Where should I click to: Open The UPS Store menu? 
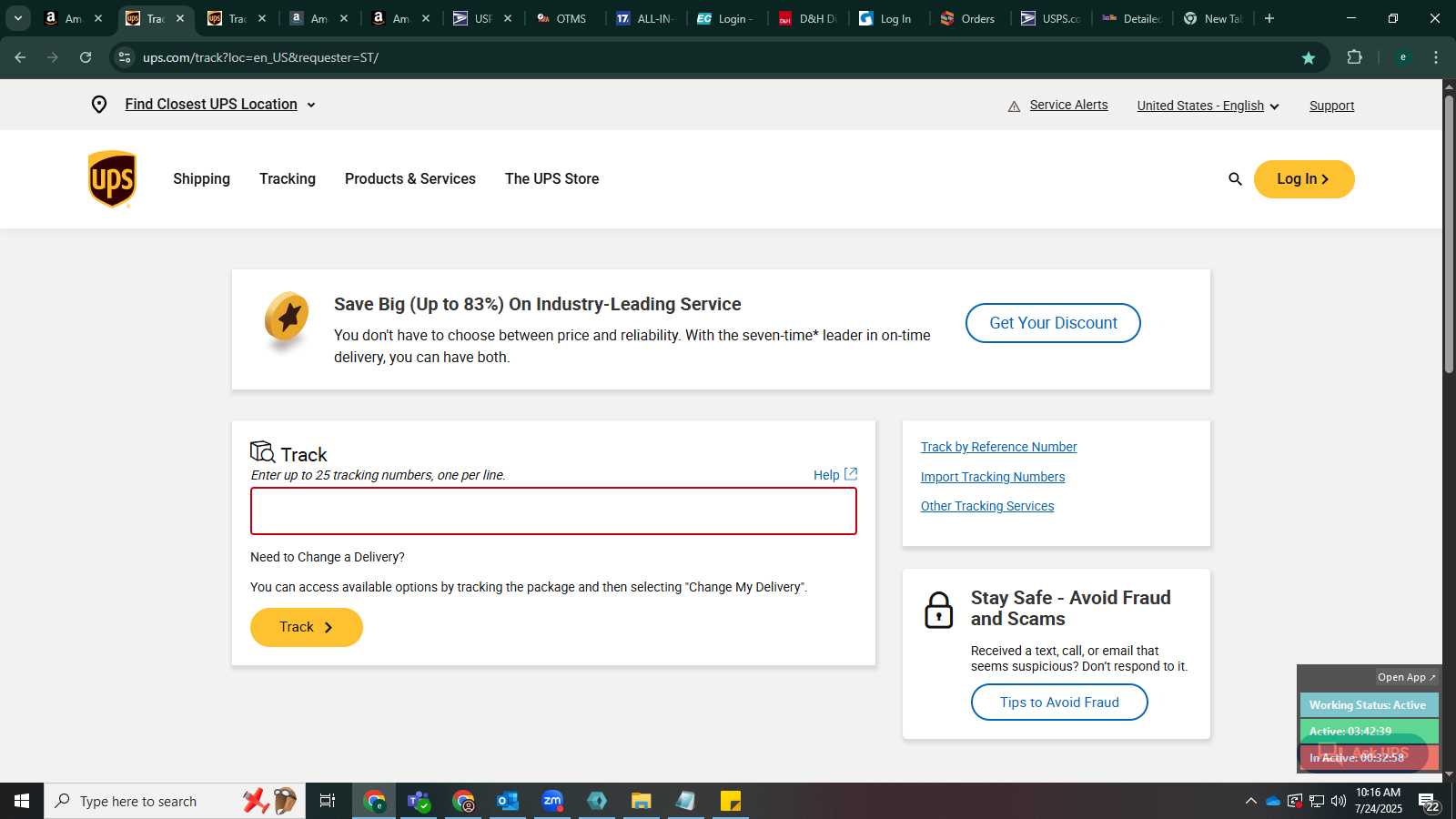(552, 179)
